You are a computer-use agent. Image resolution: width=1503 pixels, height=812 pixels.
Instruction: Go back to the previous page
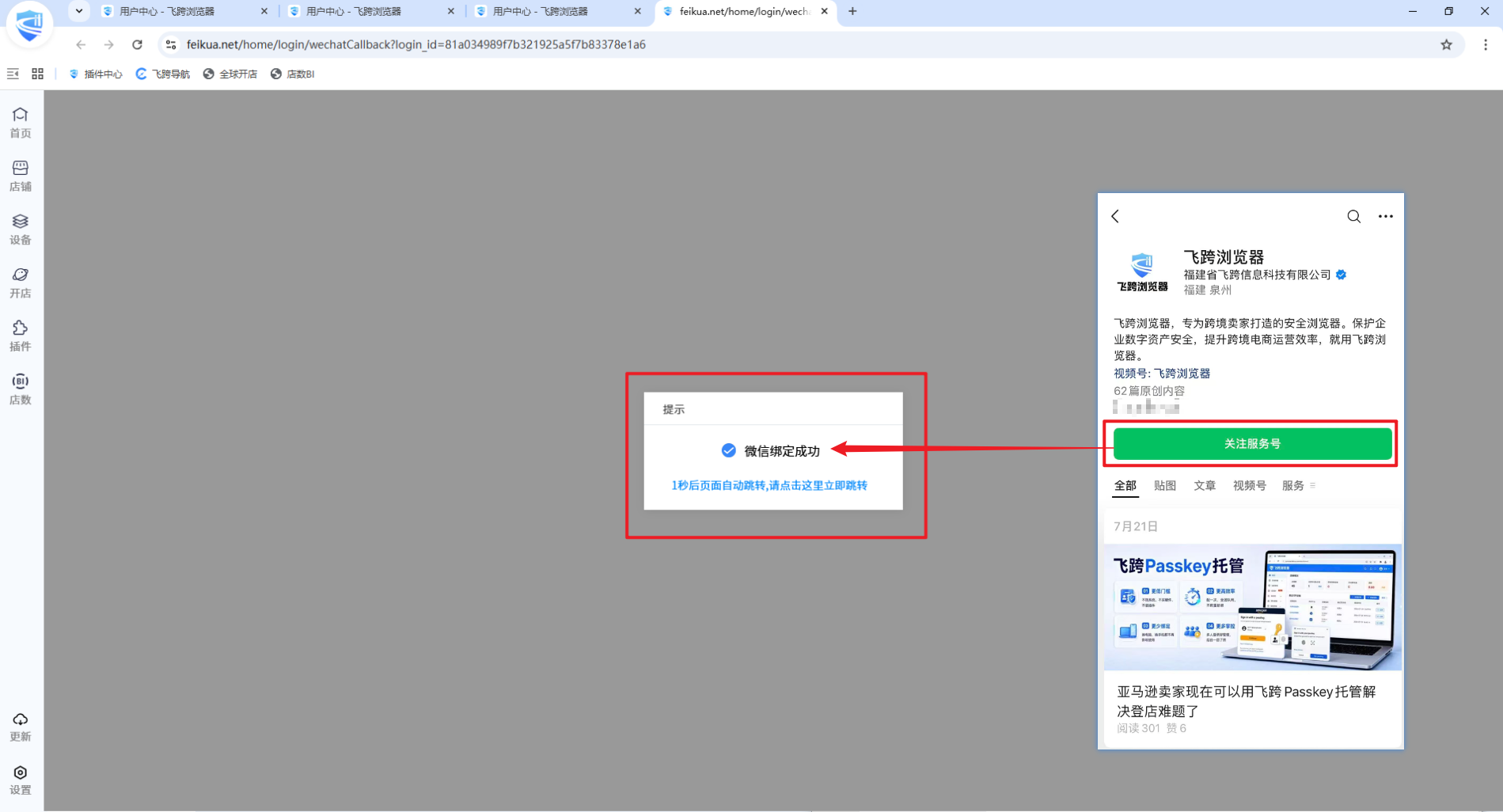click(81, 44)
